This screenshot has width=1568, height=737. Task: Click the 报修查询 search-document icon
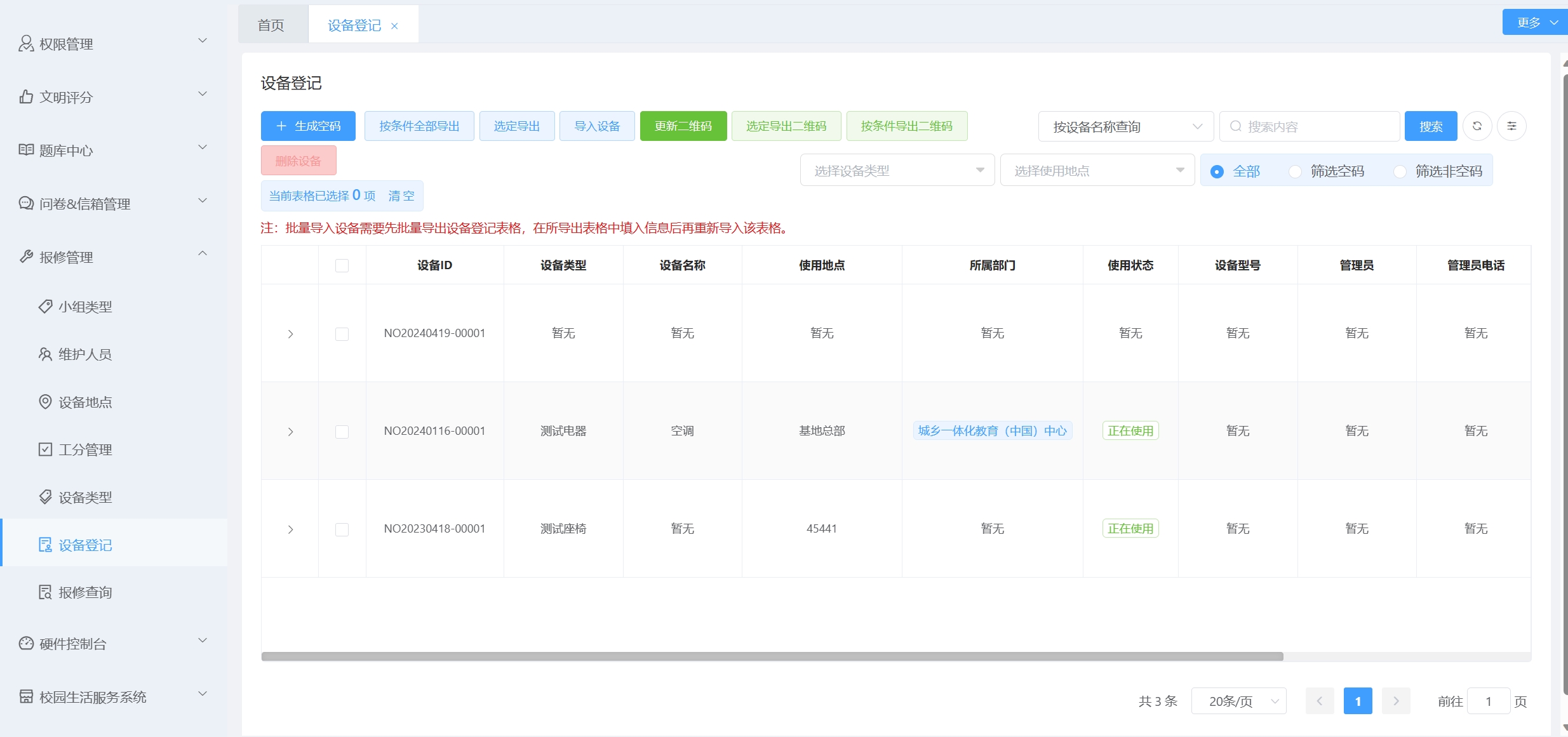pyautogui.click(x=45, y=592)
